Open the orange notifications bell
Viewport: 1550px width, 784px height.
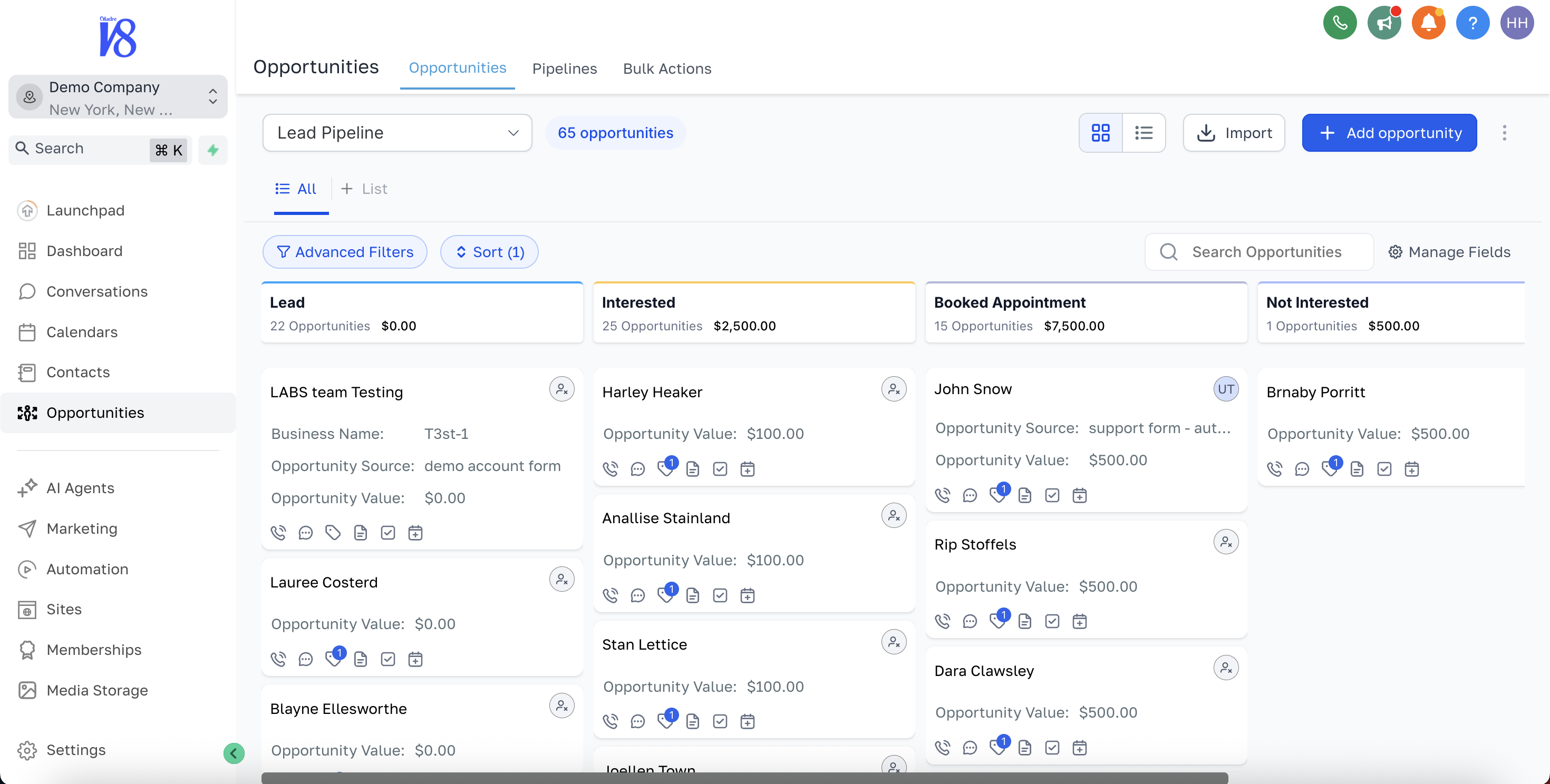point(1428,23)
